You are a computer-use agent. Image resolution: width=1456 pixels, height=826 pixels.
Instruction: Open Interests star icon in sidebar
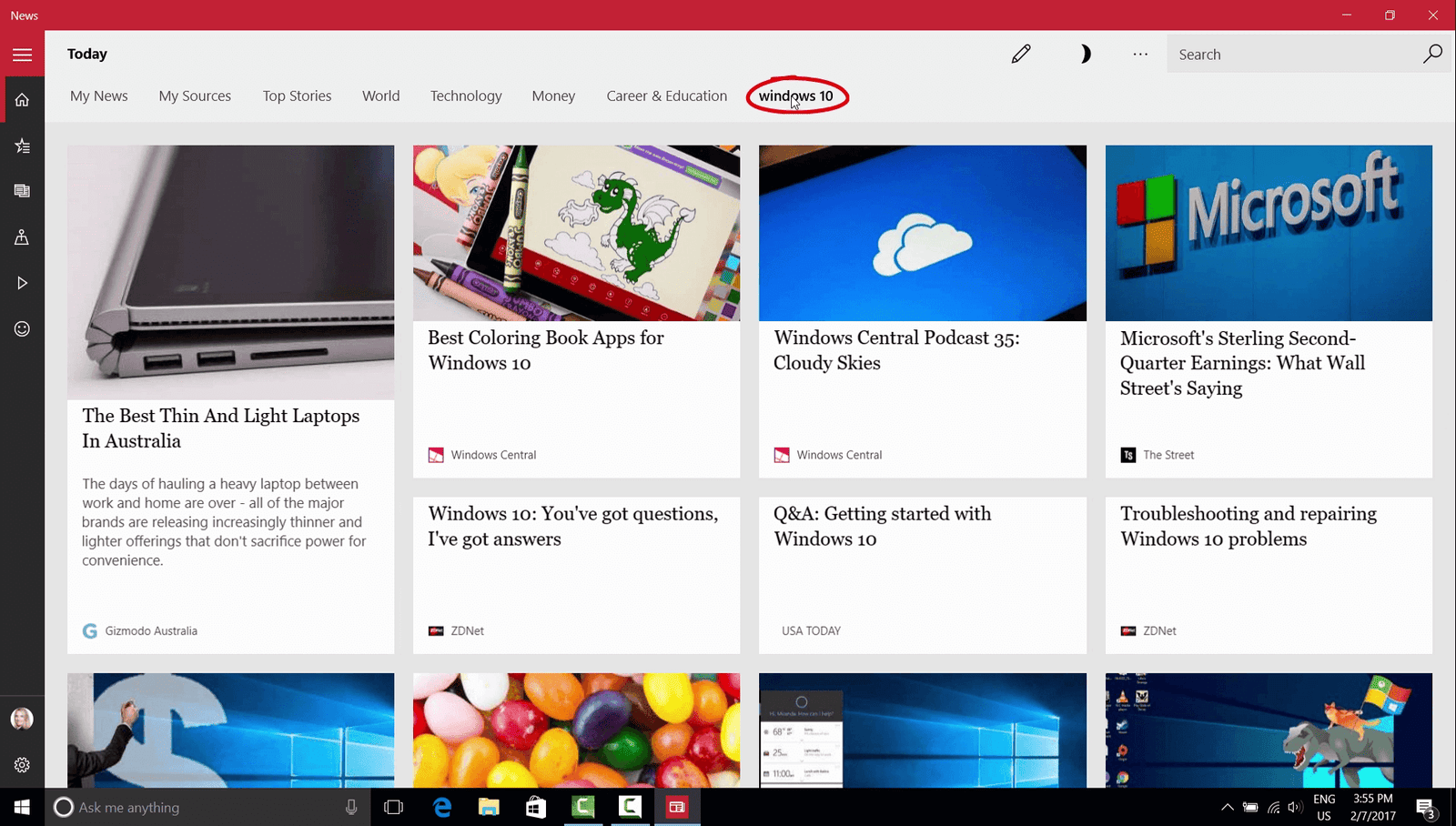click(x=22, y=146)
